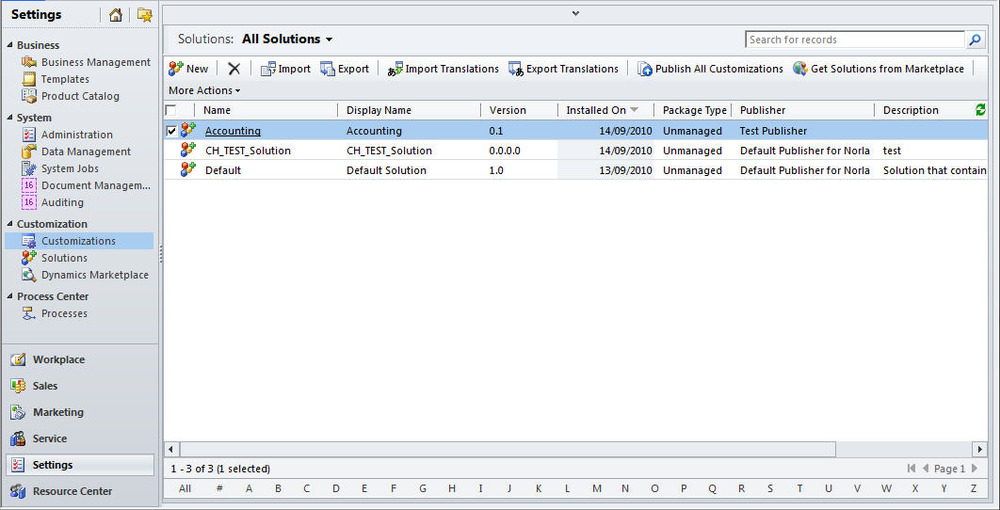Toggle the select-all checkbox in header
The width and height of the screenshot is (1000, 510).
click(x=171, y=110)
